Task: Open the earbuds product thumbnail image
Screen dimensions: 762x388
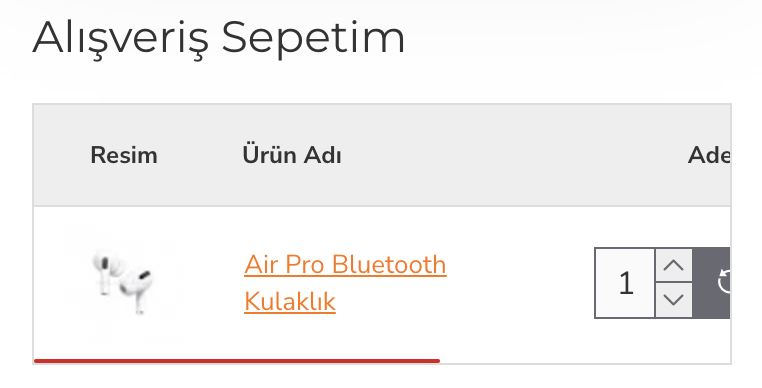Action: (121, 282)
